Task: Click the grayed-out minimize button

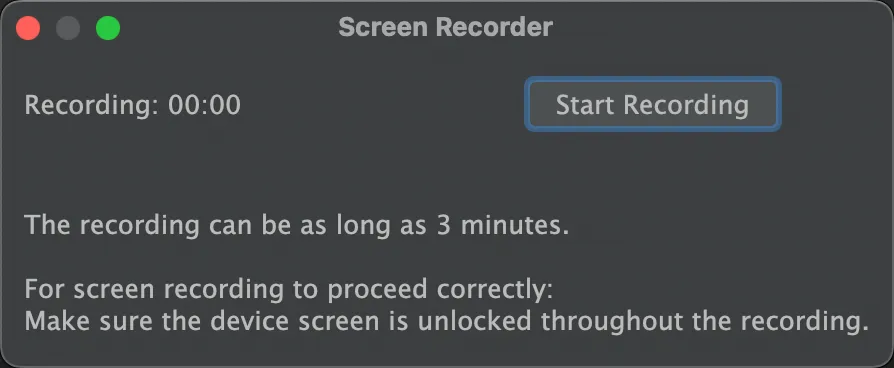Action: point(68,28)
